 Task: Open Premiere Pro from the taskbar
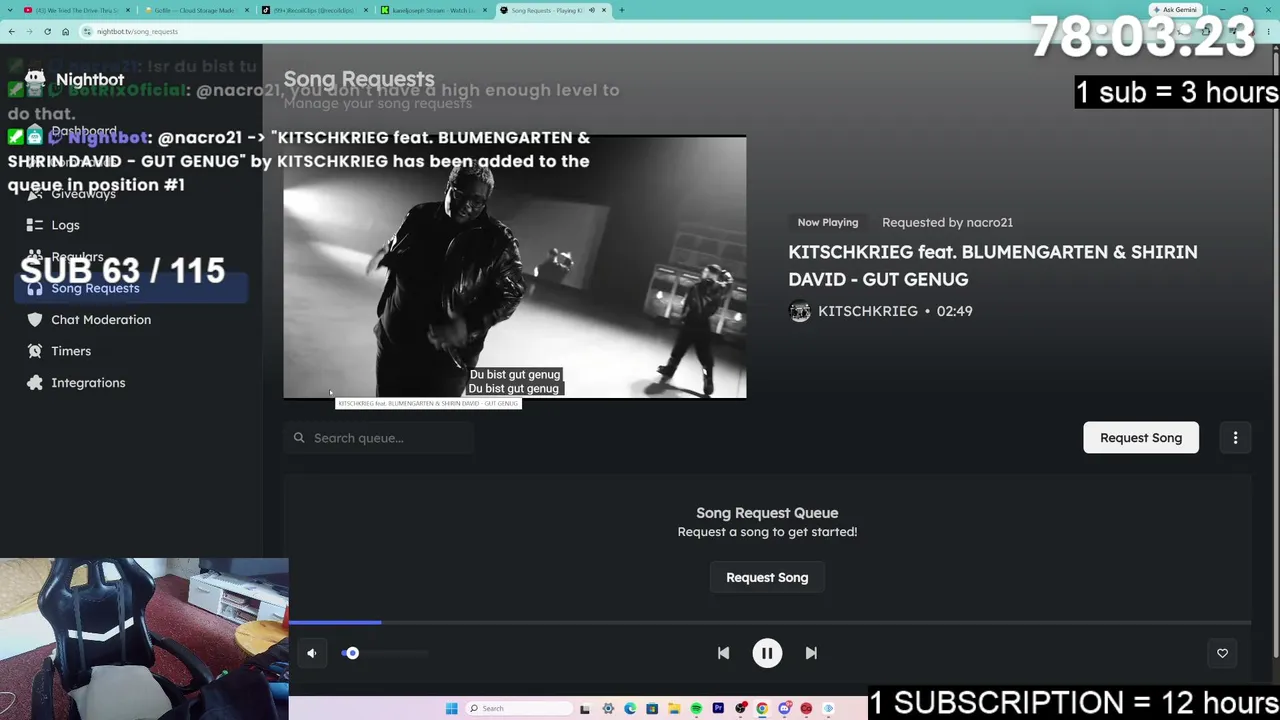pos(718,709)
